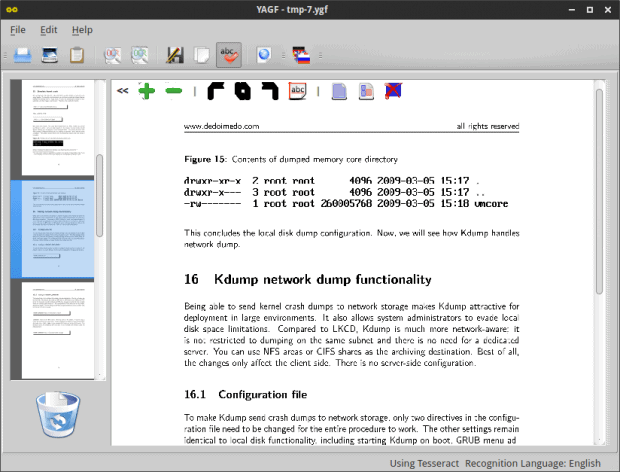
Task: Select the highlighted middle page thumbnail
Action: 58,228
